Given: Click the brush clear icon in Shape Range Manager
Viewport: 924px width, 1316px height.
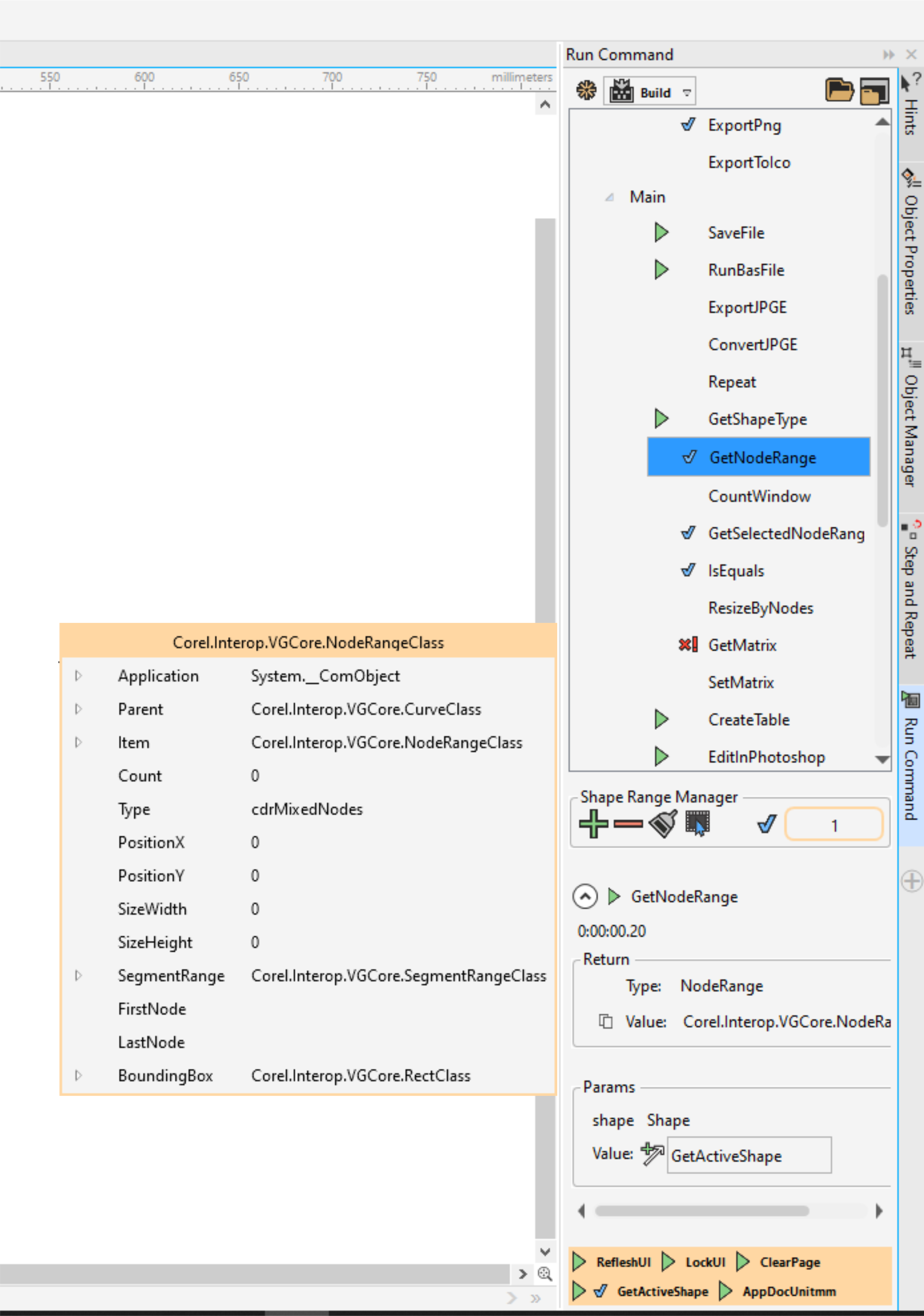Looking at the screenshot, I should [663, 824].
